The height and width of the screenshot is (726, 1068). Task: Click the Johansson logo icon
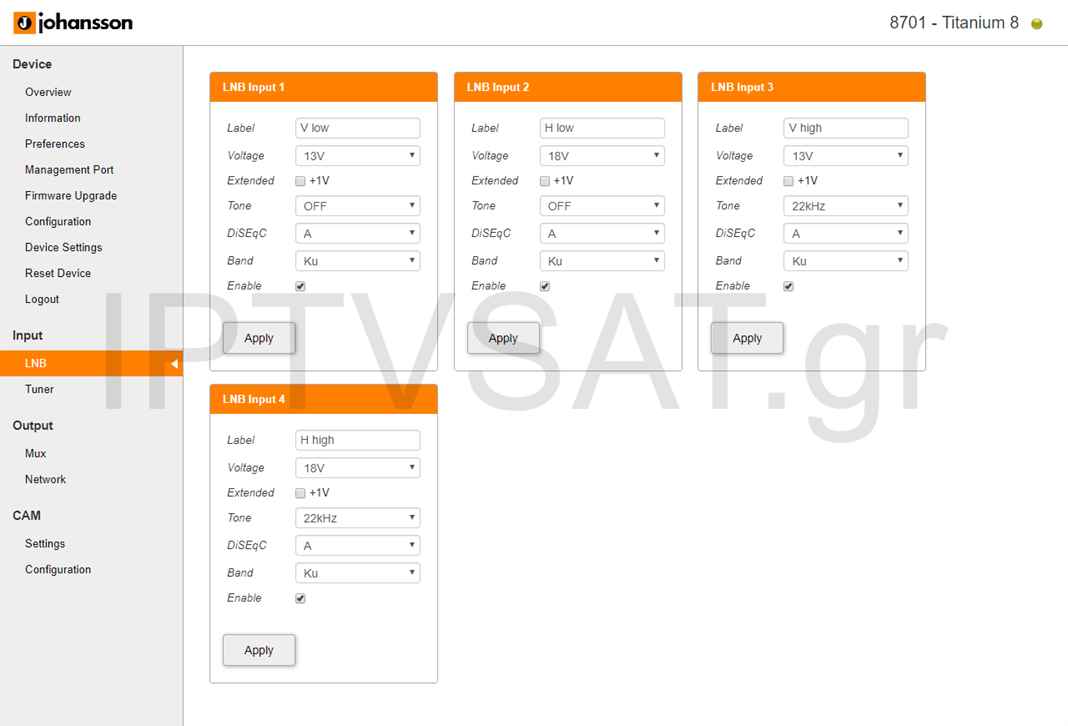pyautogui.click(x=23, y=22)
